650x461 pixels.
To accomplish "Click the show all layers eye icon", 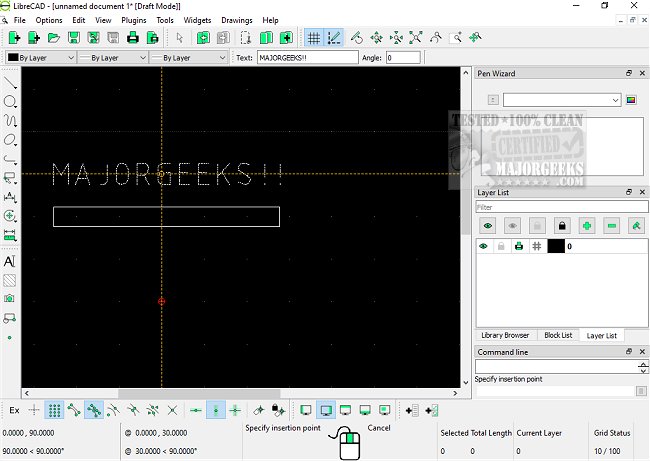I will 488,226.
